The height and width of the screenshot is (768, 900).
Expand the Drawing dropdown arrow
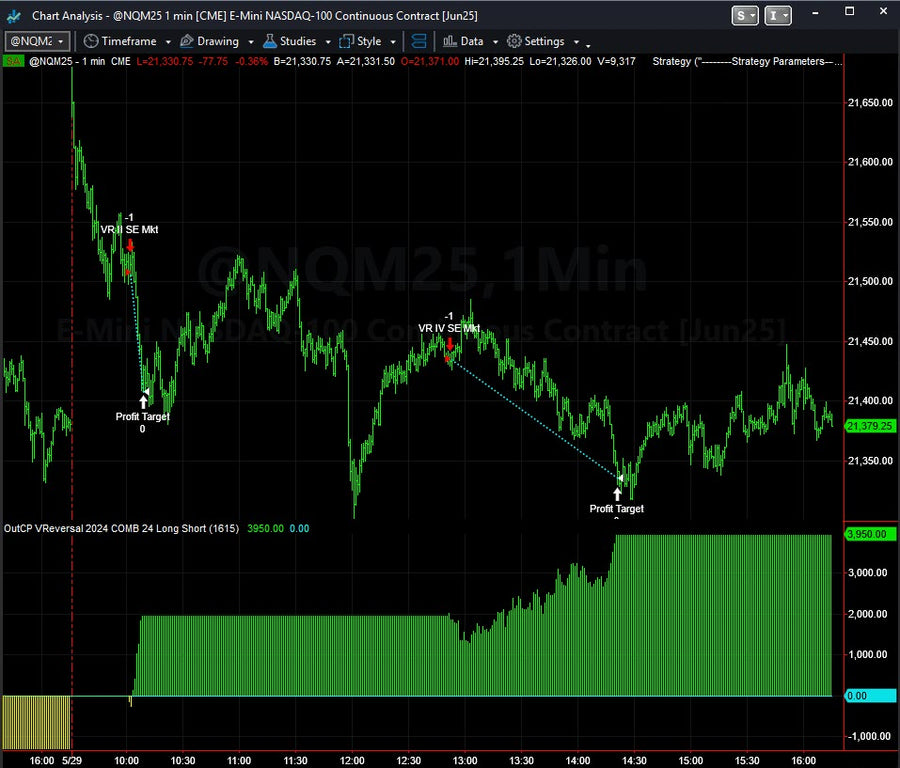coord(251,42)
